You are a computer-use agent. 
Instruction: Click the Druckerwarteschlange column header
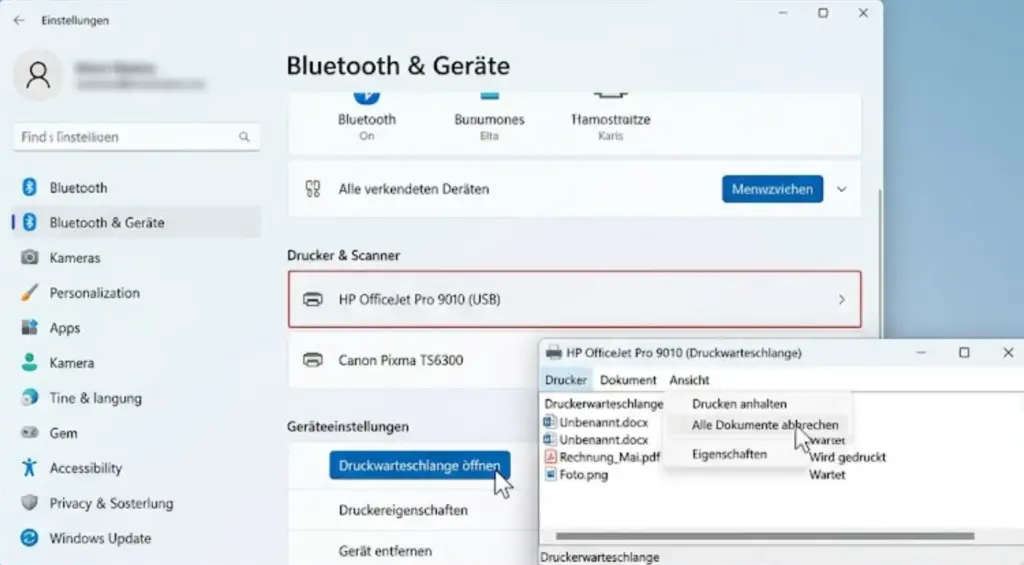603,404
